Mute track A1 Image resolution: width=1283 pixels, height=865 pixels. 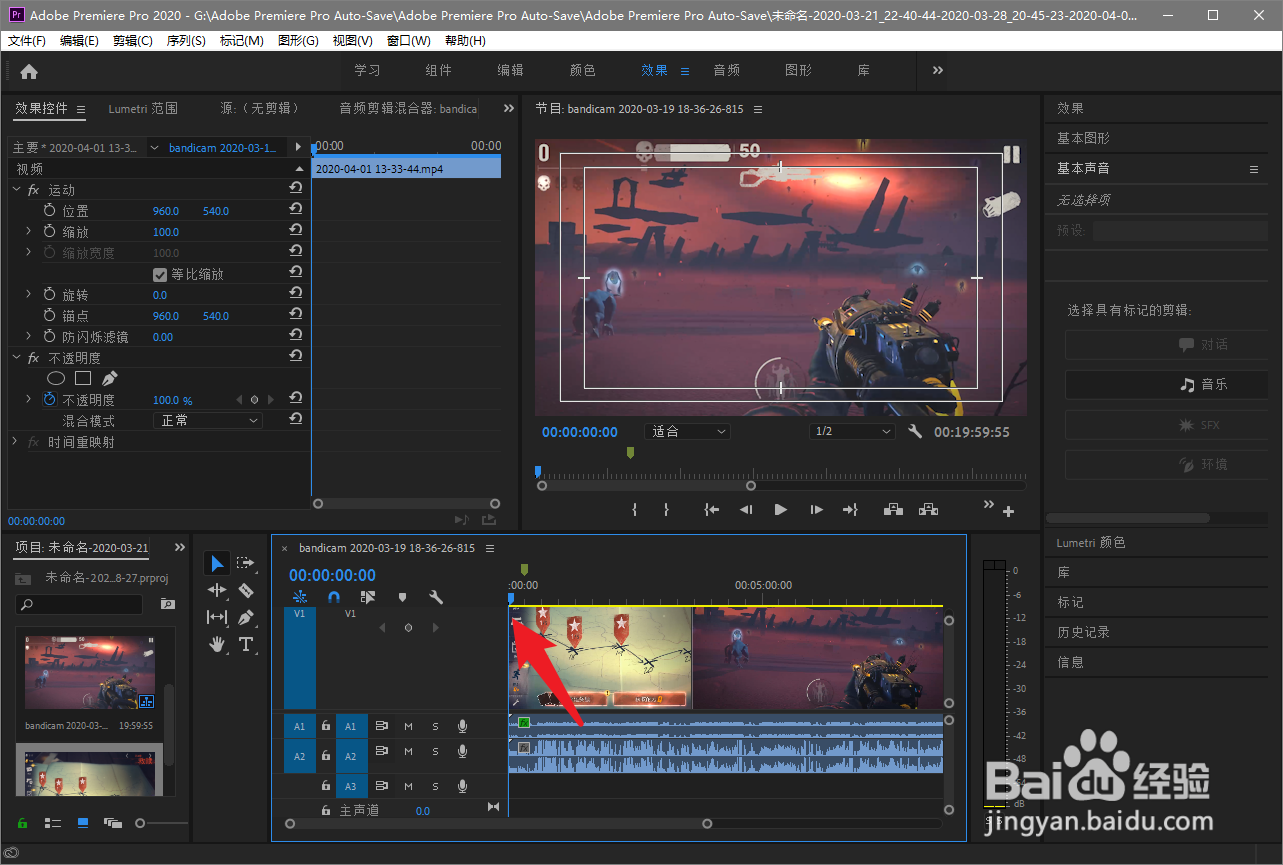408,726
